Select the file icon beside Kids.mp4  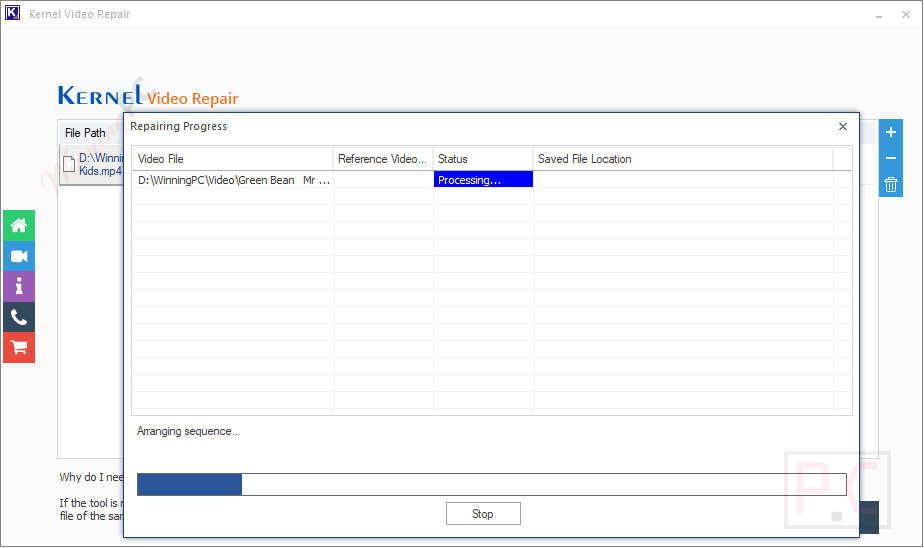69,164
